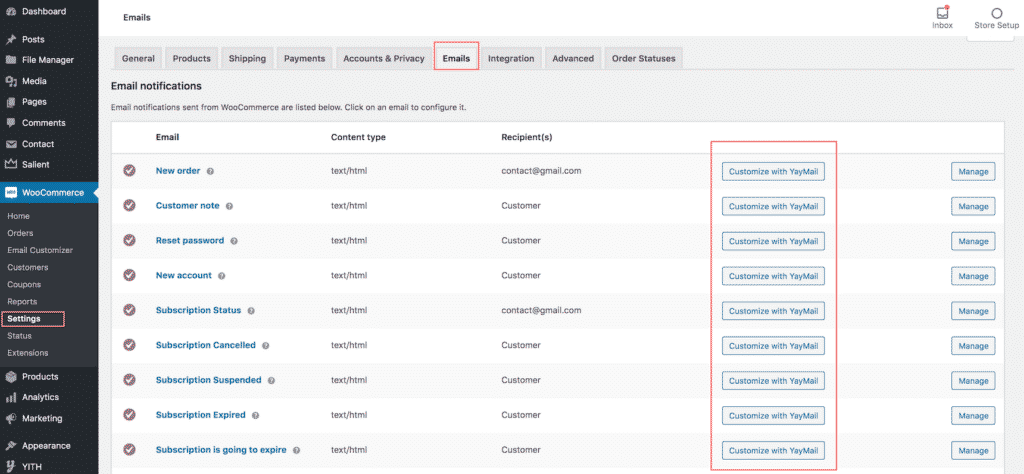Click help icon beside Customer note

coord(229,206)
